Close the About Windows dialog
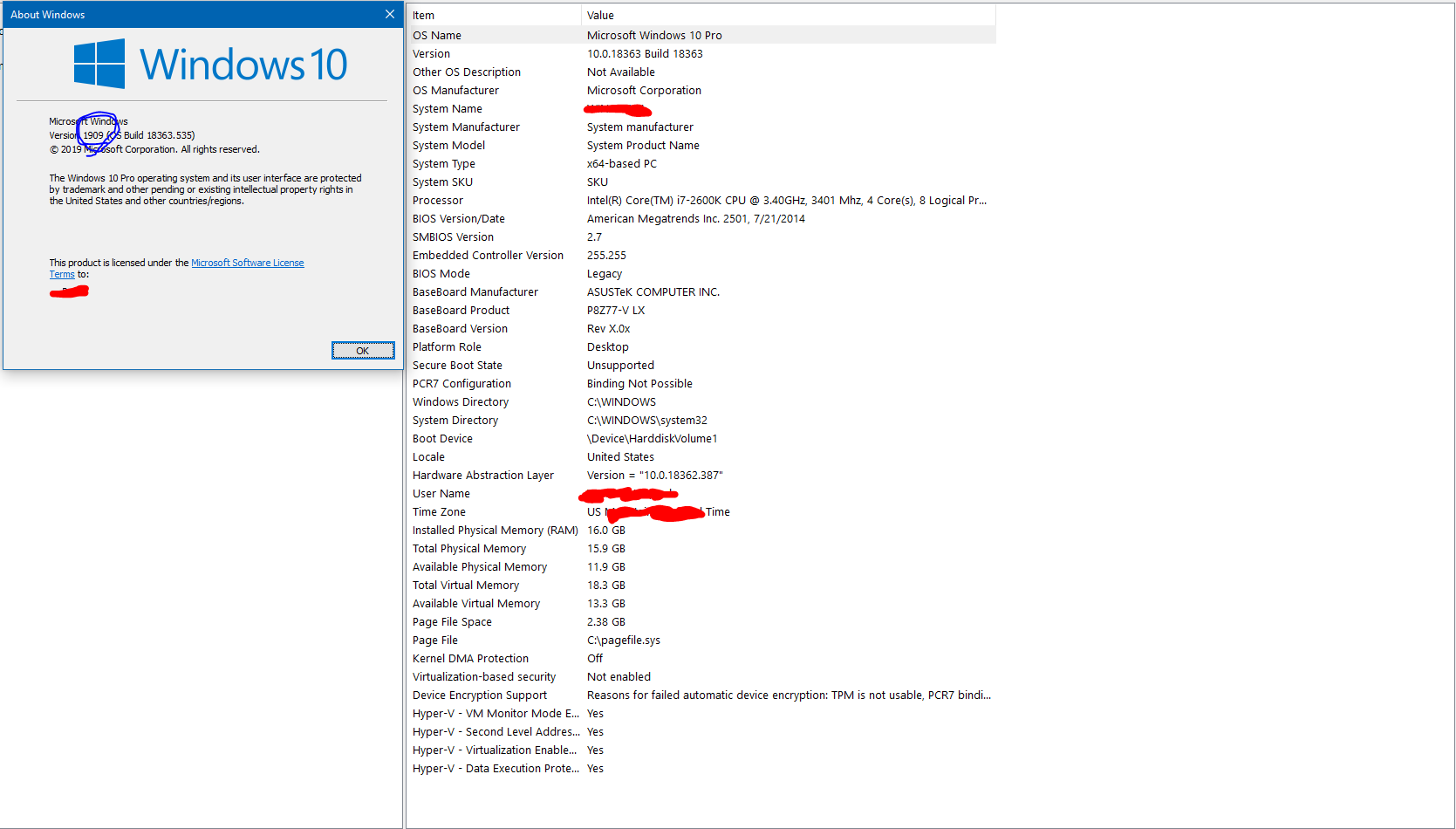Image resolution: width=1456 pixels, height=829 pixels. click(390, 14)
